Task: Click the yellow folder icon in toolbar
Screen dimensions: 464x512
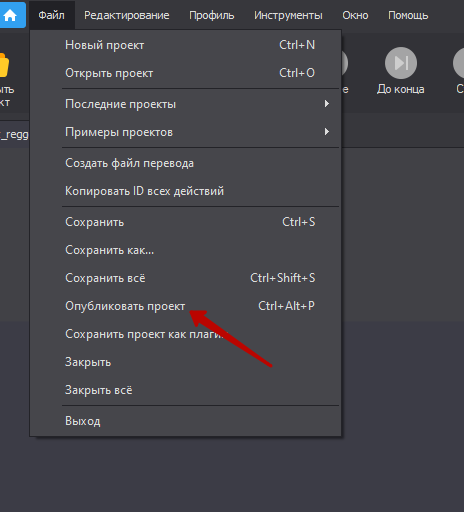Action: pyautogui.click(x=4, y=65)
